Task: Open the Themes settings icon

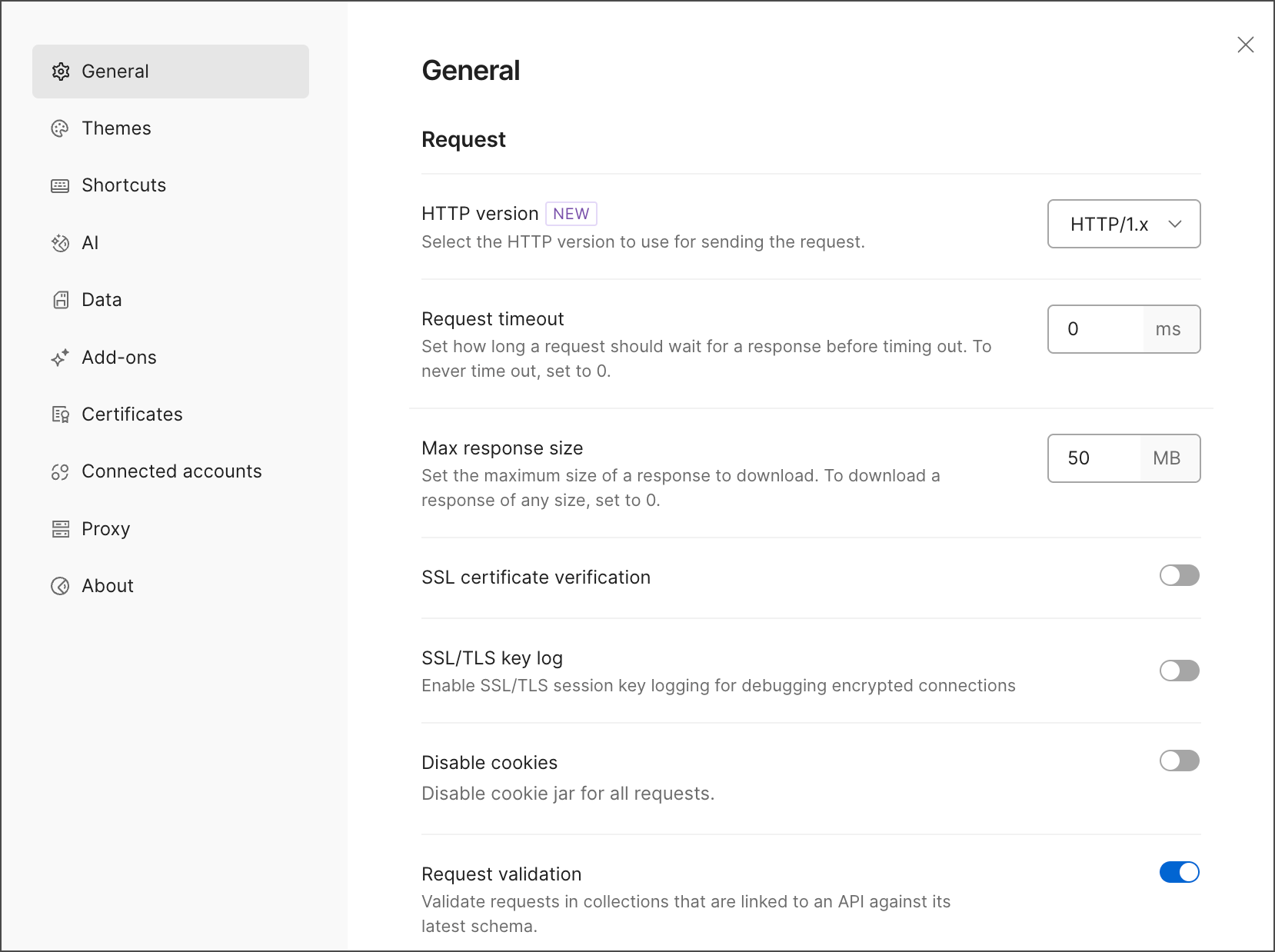Action: (60, 128)
